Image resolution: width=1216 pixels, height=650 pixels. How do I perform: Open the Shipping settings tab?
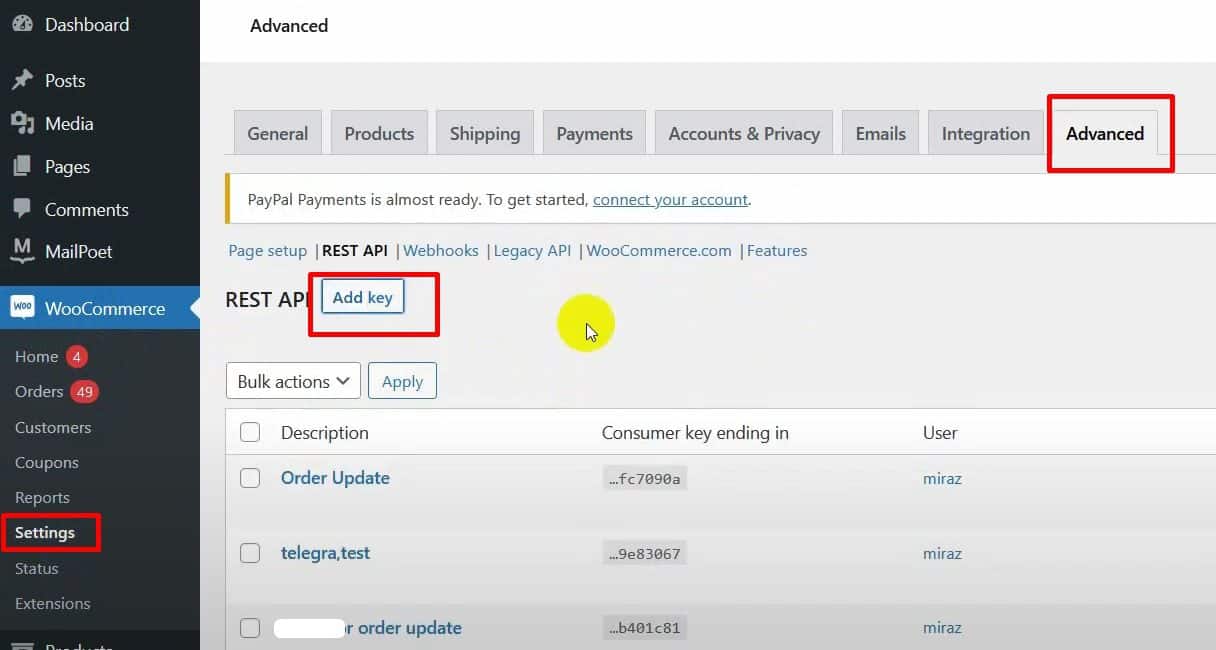pyautogui.click(x=484, y=134)
